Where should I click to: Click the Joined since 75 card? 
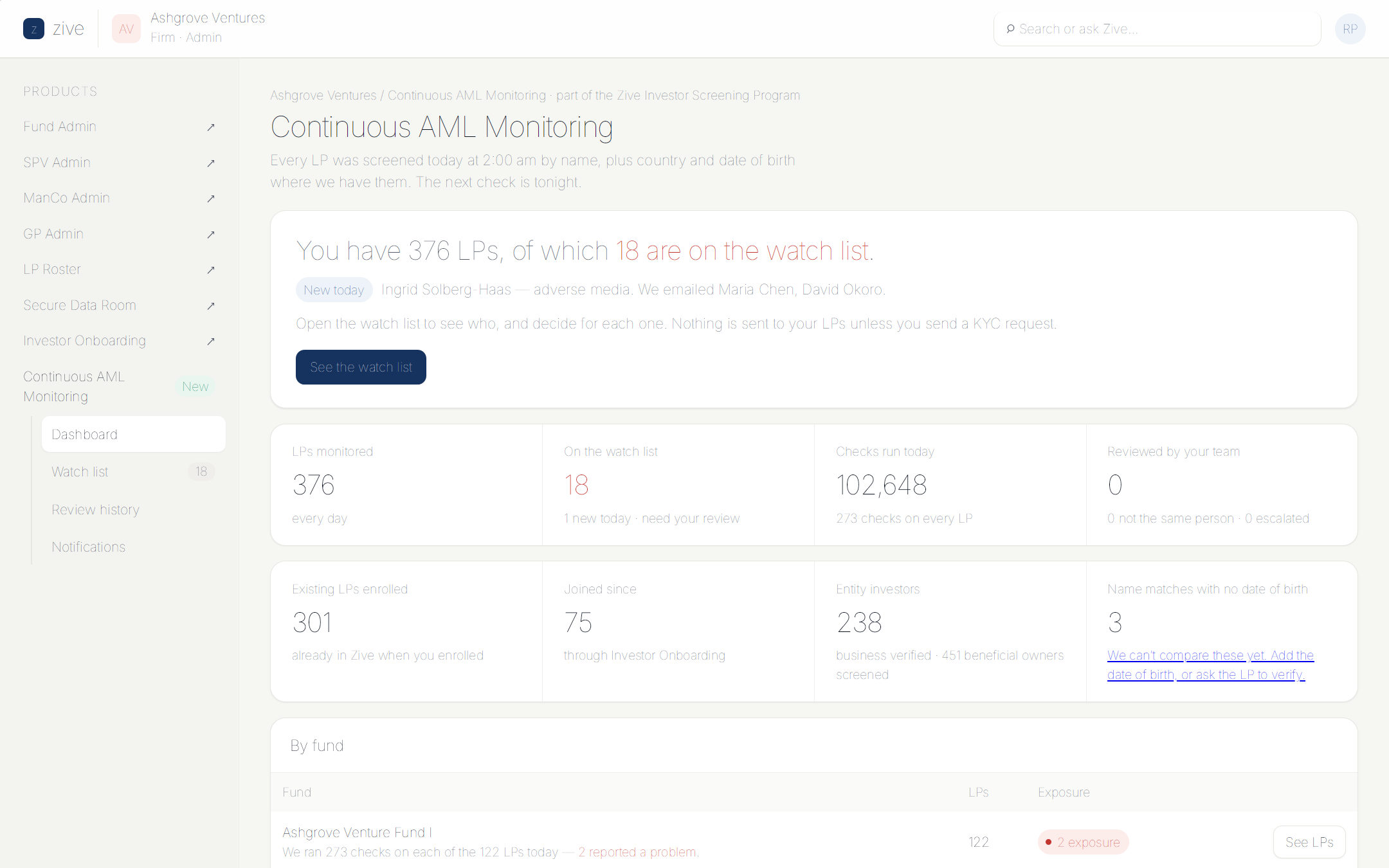click(x=678, y=631)
